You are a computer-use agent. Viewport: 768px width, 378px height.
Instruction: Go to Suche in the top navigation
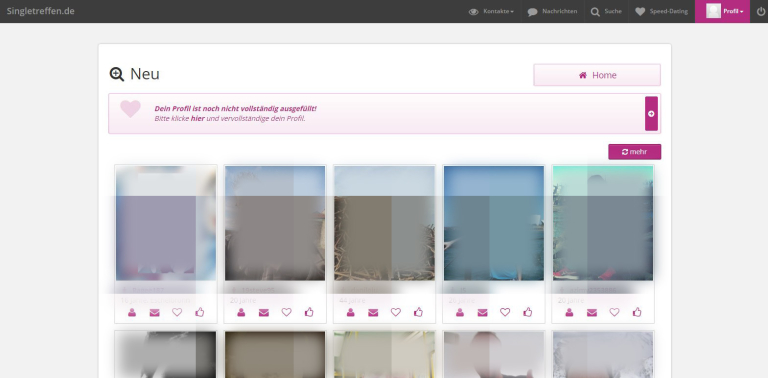[606, 11]
